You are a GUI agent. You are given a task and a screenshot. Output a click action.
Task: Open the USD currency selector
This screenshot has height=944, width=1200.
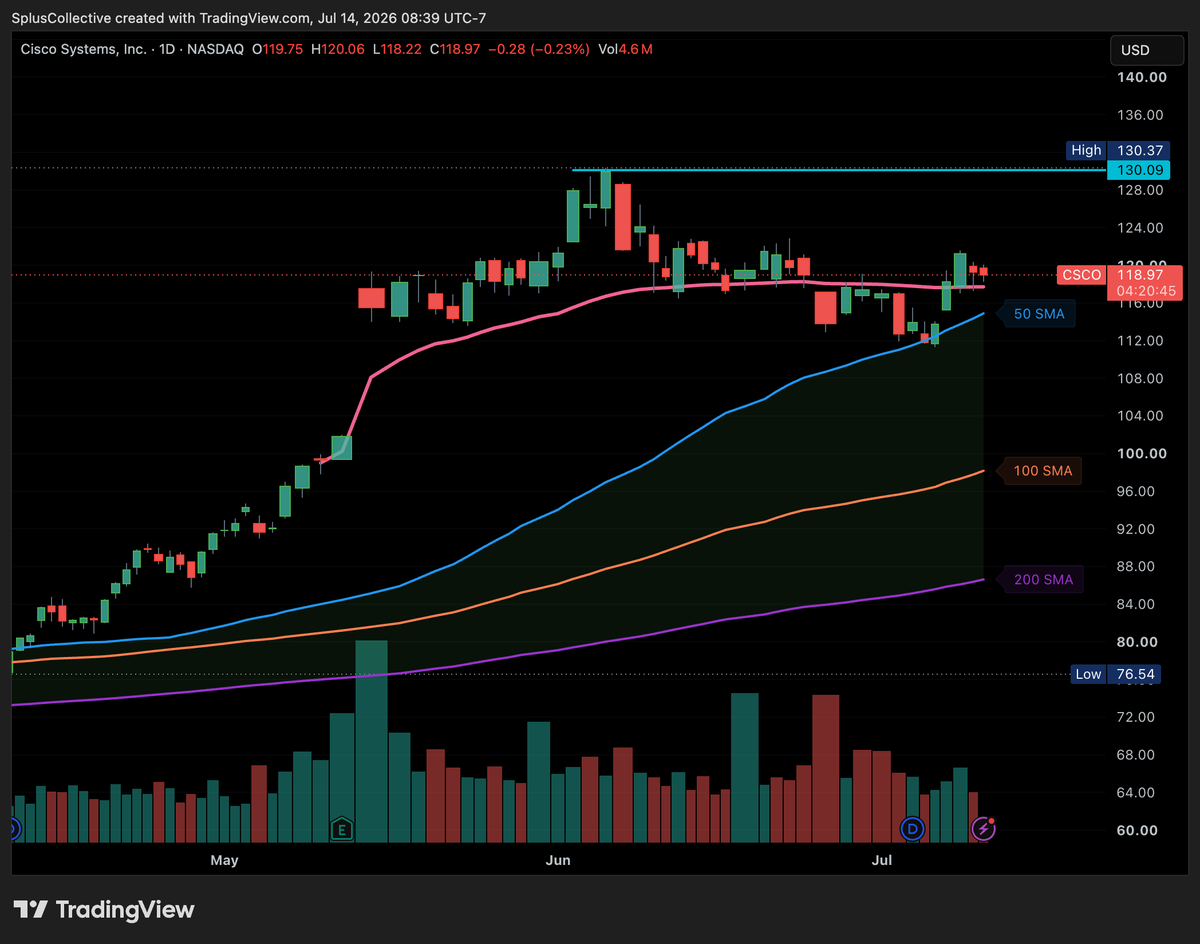click(1145, 50)
